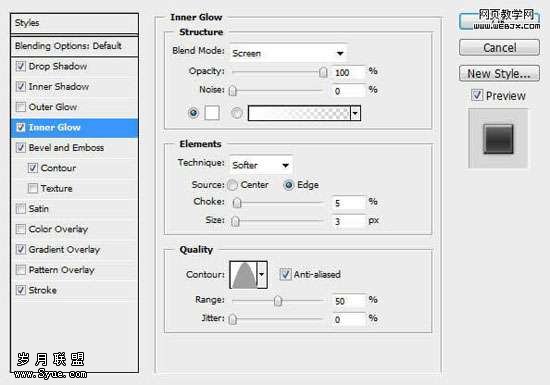Select the solid color glow radio button
The height and width of the screenshot is (385, 550).
coord(193,113)
